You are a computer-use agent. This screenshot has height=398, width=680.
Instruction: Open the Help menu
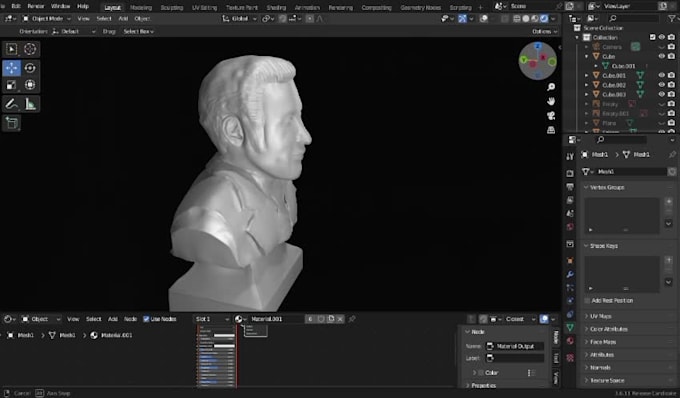point(83,6)
